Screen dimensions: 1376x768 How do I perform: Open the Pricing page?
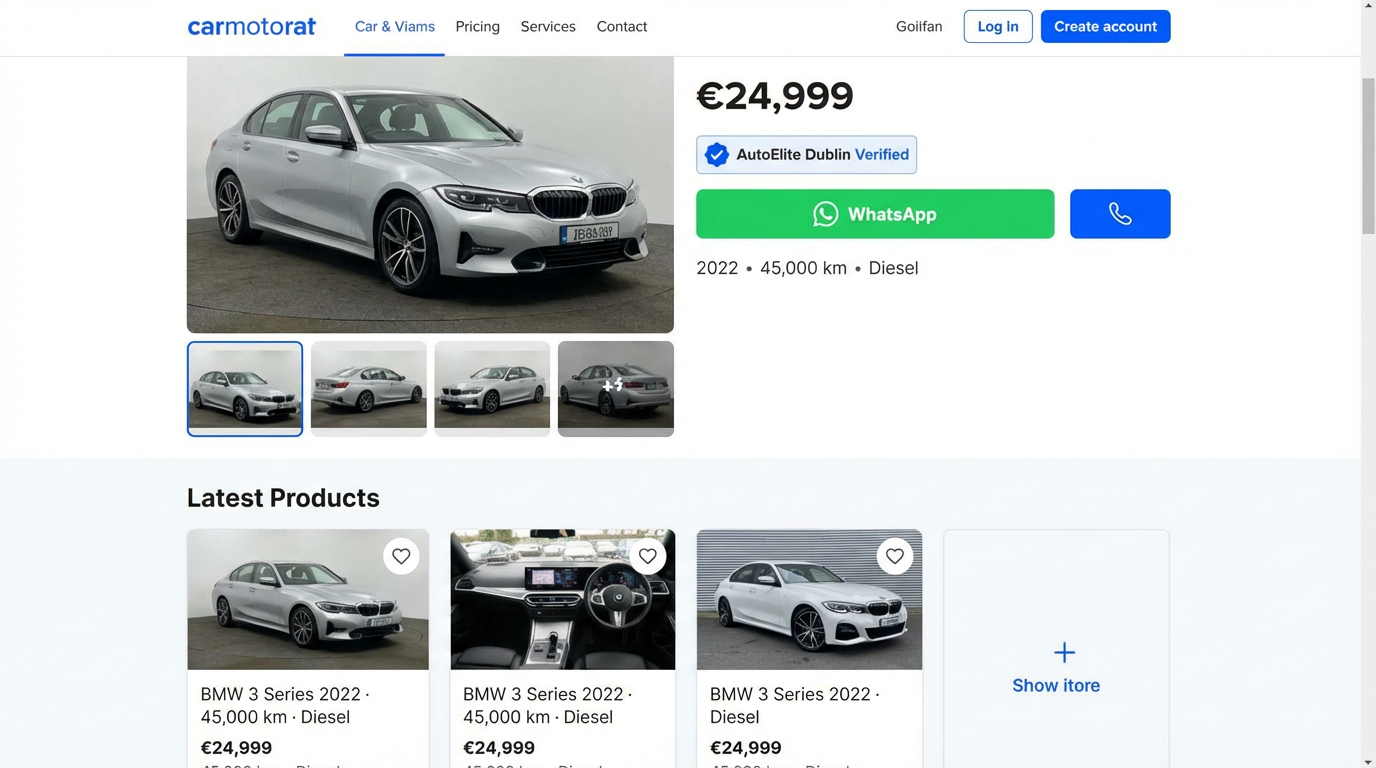pyautogui.click(x=477, y=26)
